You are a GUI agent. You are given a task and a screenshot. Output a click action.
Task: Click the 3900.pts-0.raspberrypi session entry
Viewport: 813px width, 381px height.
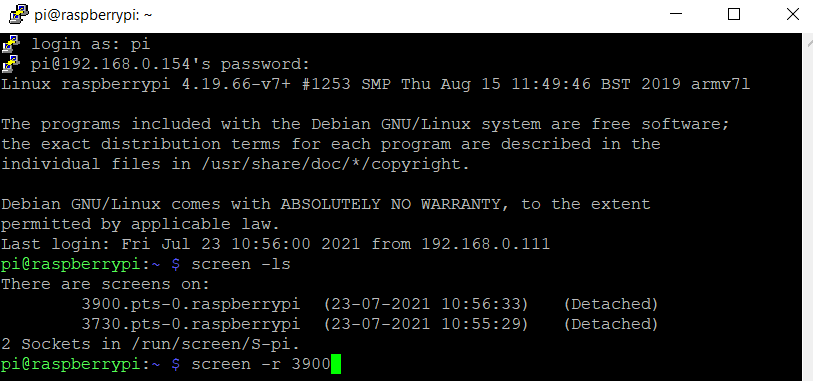(191, 304)
